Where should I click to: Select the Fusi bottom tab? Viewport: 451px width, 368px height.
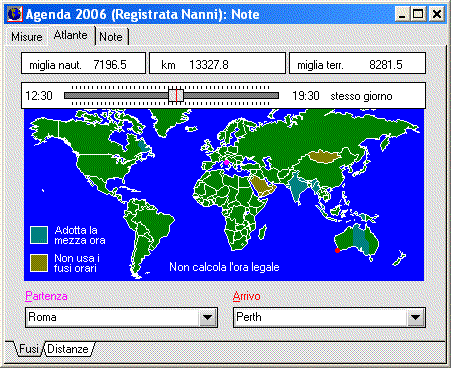pos(29,349)
